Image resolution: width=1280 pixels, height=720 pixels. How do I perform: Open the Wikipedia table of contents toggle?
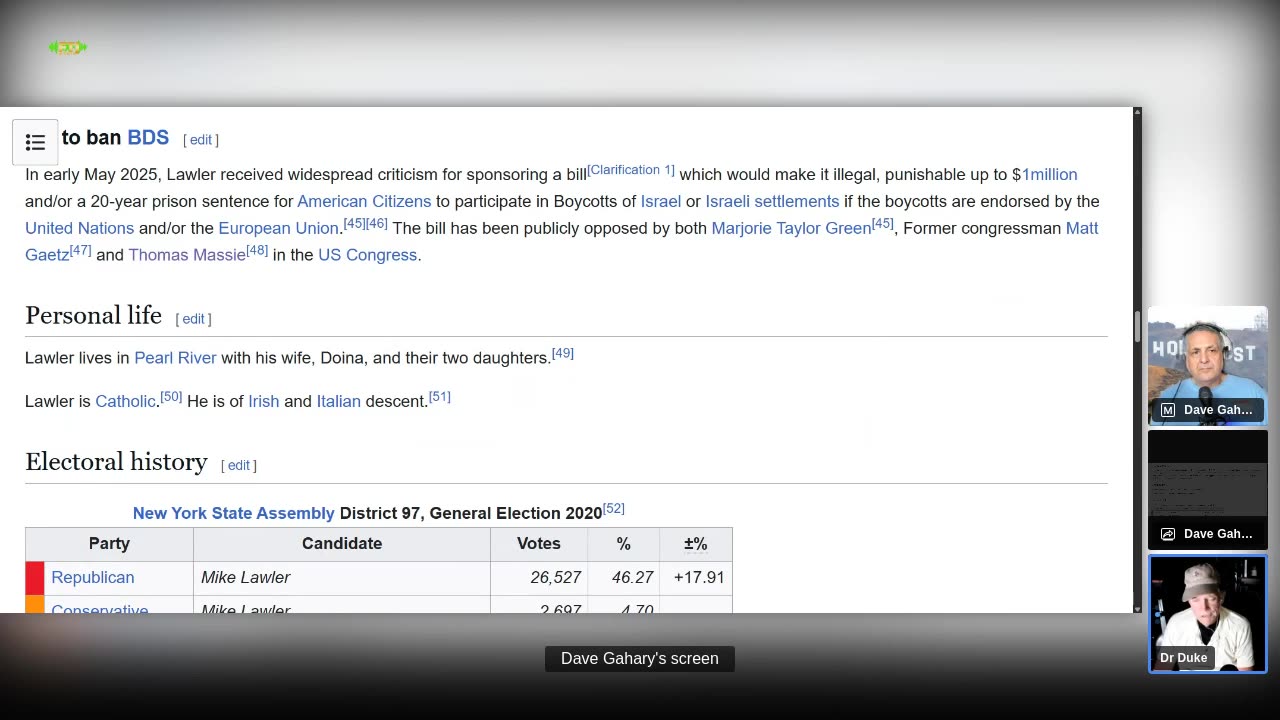35,143
